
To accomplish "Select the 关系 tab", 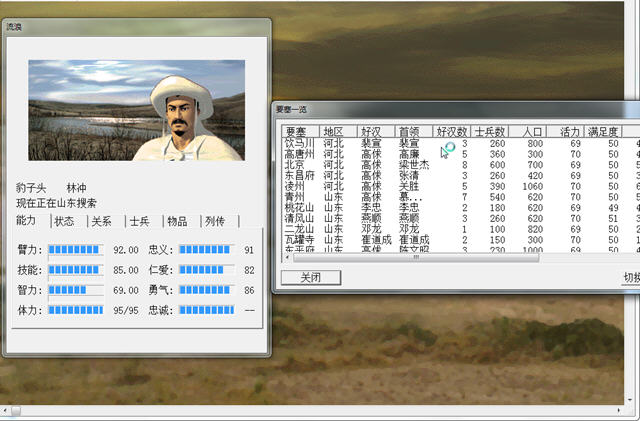I will point(102,221).
